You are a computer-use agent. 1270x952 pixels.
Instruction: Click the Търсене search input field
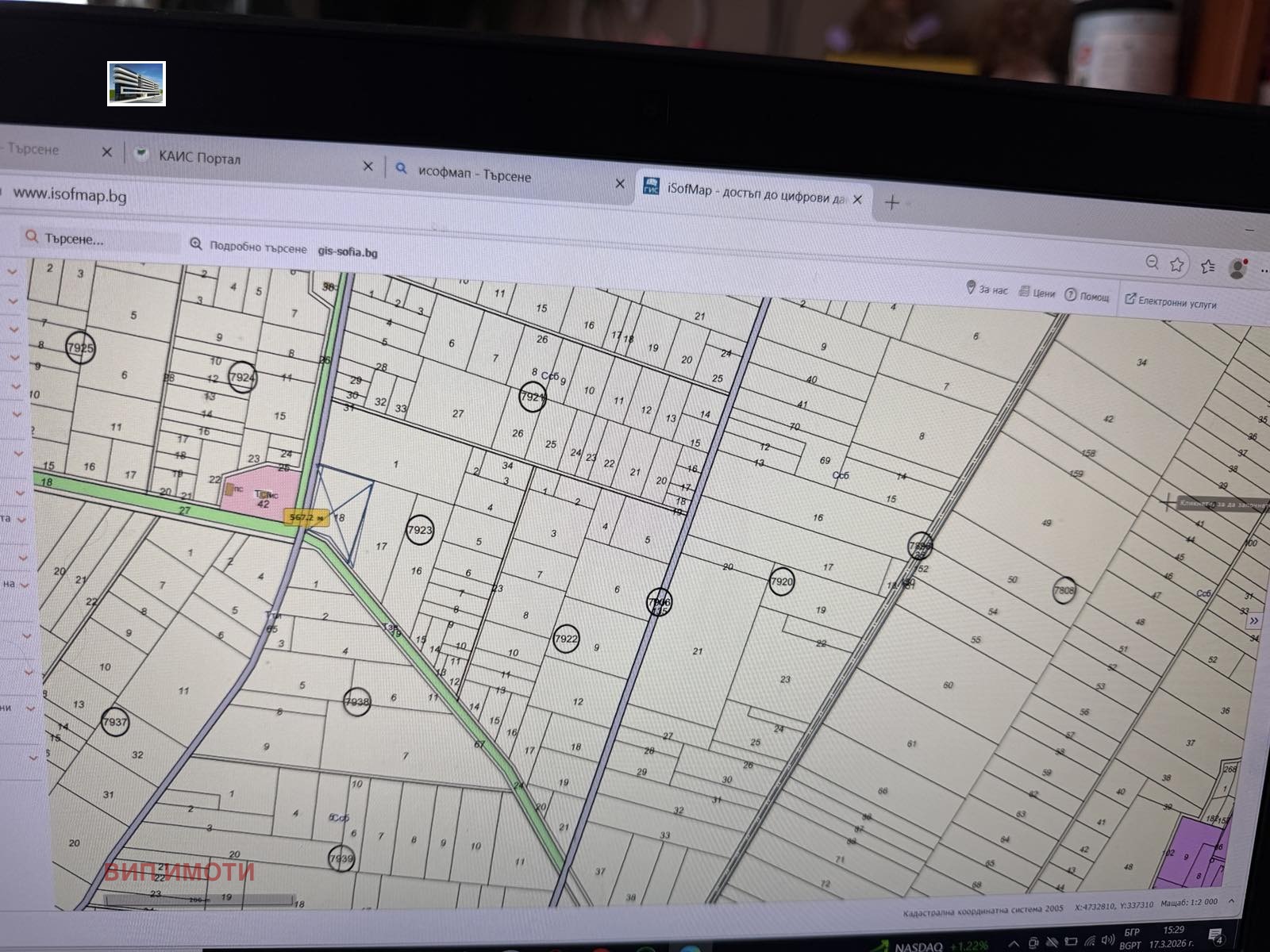point(99,239)
